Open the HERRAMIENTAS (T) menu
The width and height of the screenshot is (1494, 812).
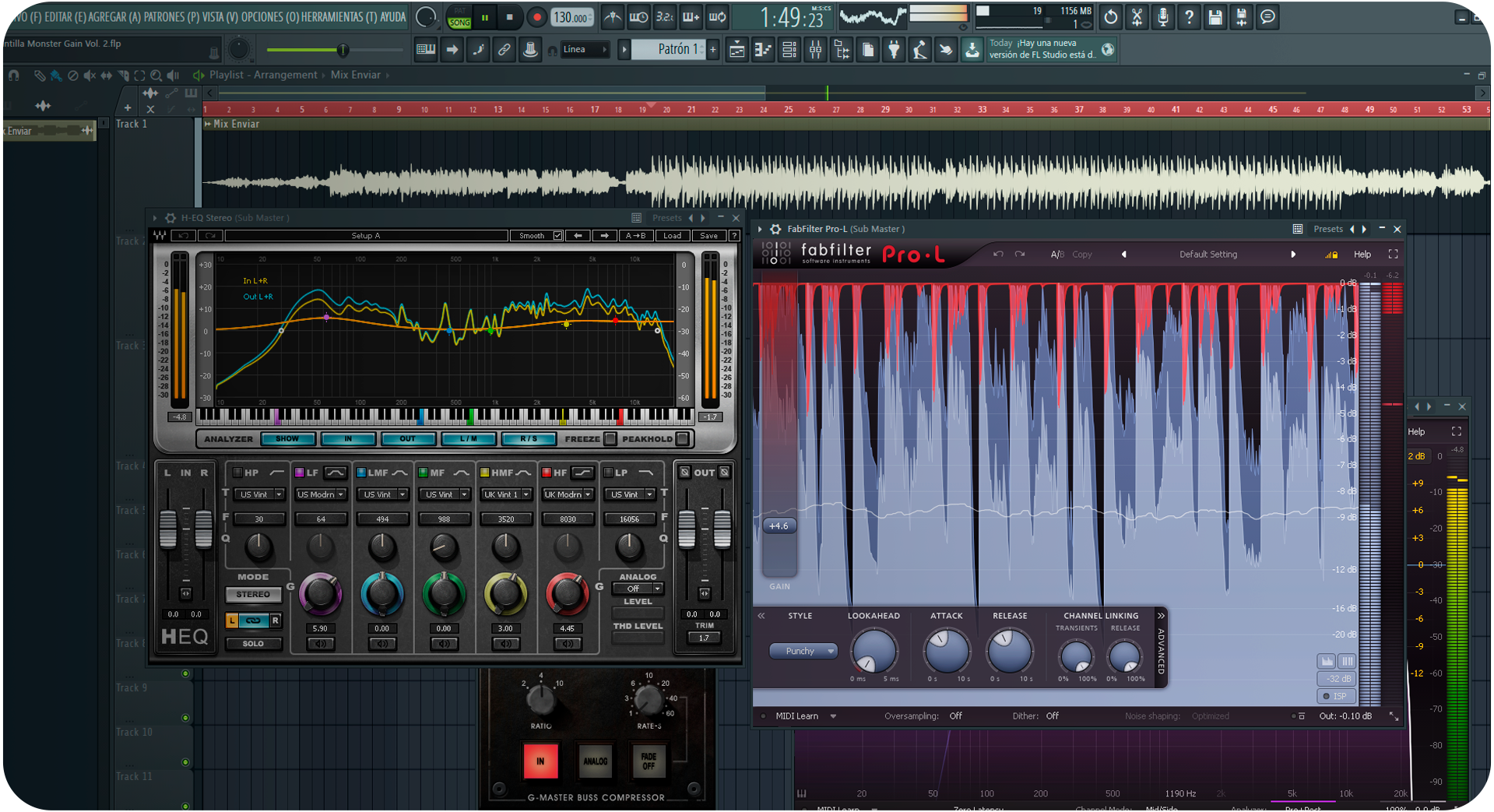click(338, 17)
